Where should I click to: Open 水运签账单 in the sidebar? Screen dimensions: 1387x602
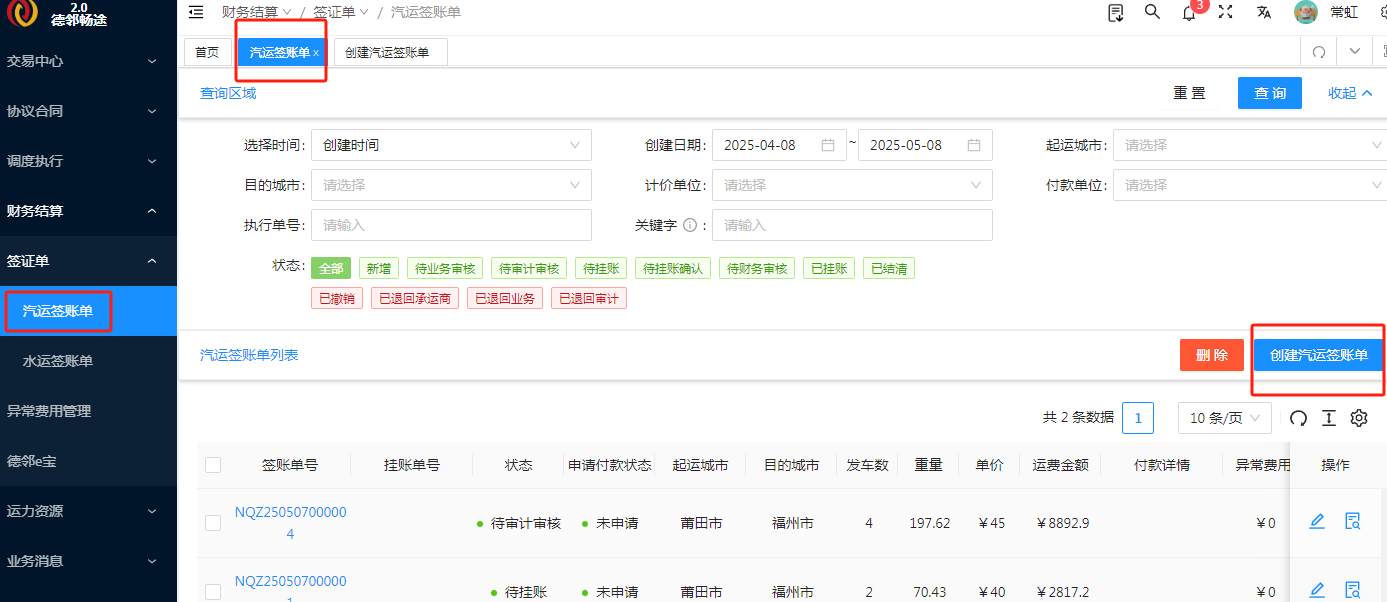coord(88,361)
